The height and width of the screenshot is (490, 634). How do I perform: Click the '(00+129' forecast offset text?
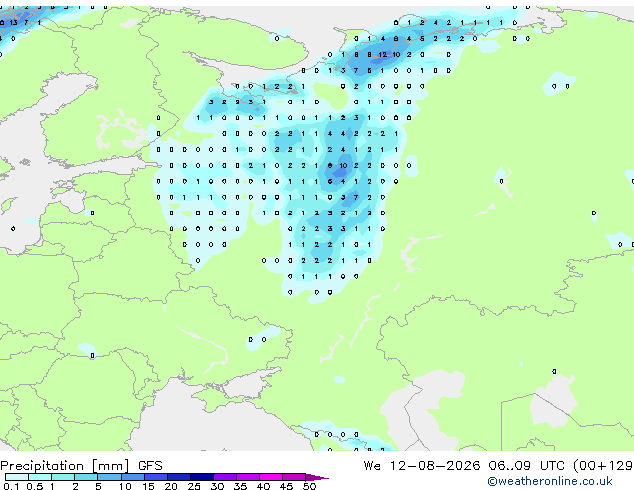603,466
